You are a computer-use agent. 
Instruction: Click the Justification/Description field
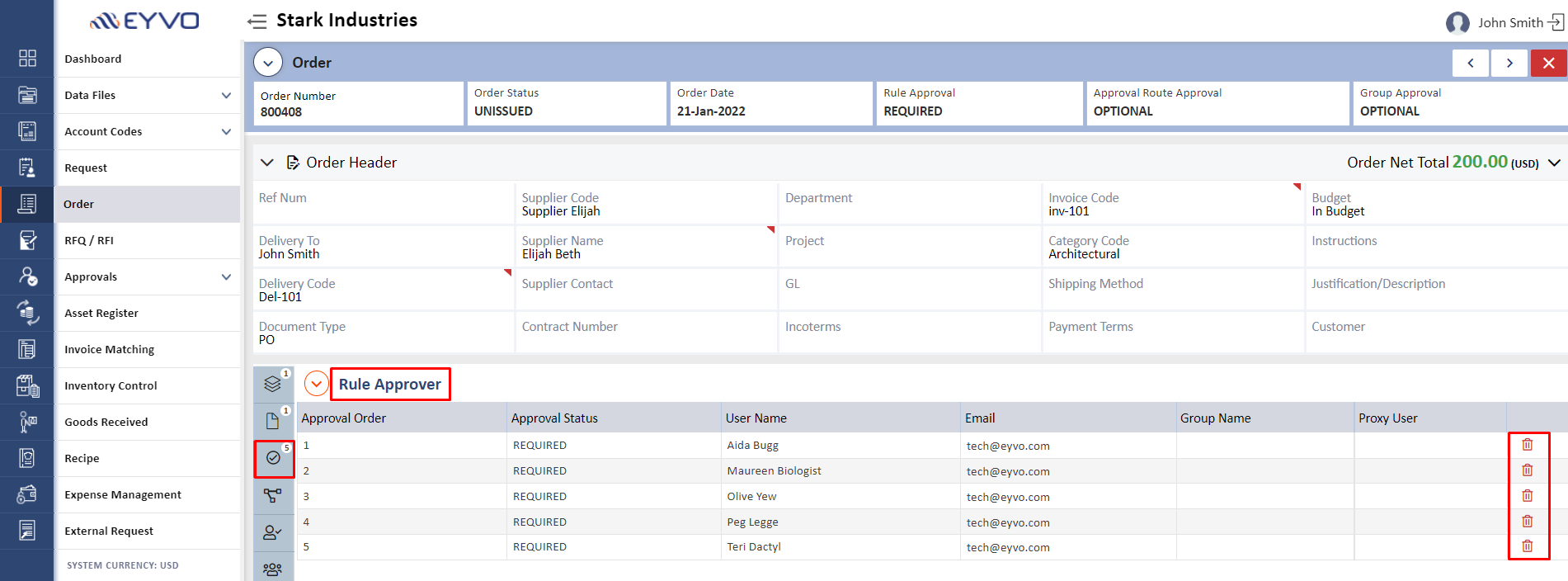coord(1437,289)
